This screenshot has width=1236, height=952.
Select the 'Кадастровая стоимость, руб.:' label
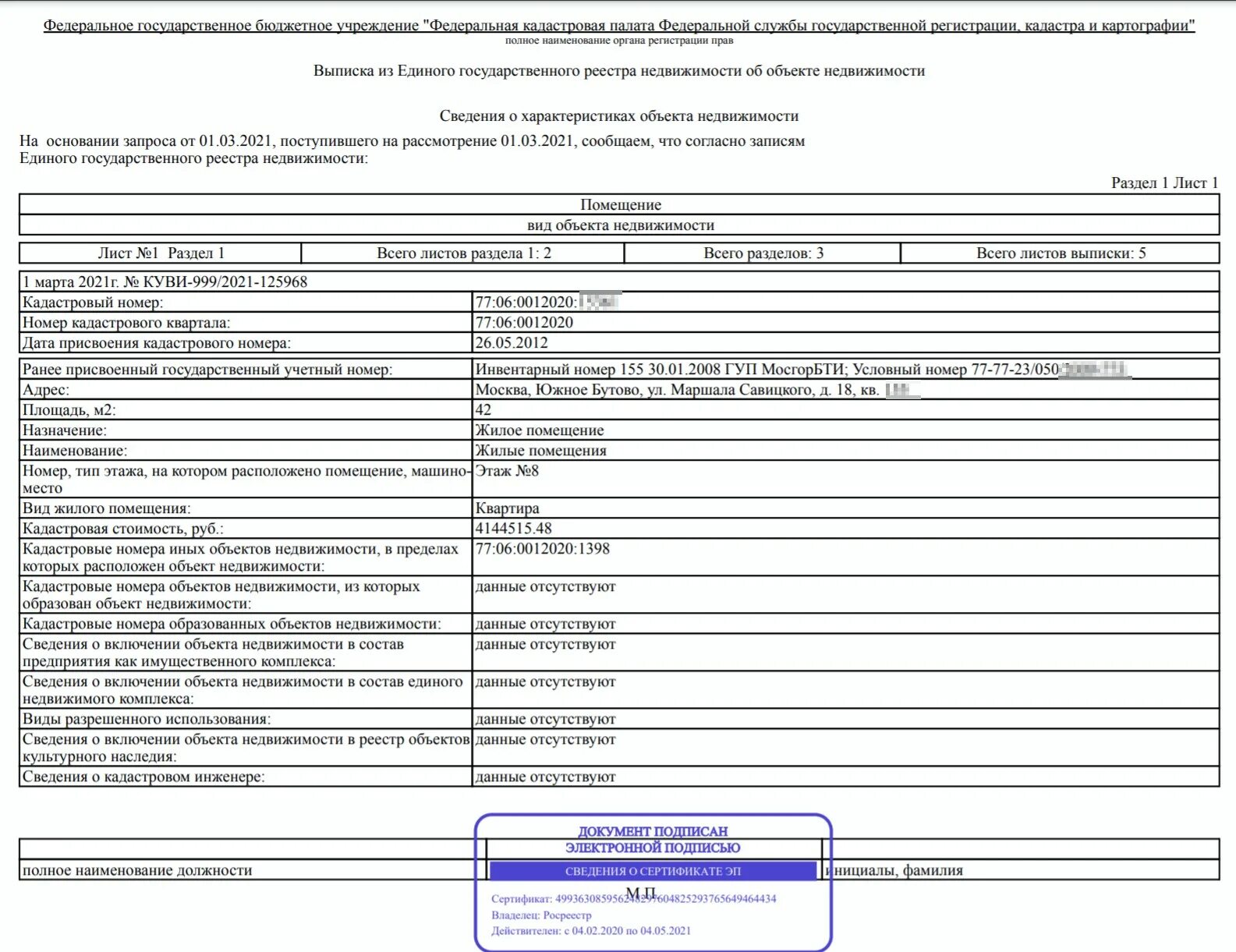coord(123,529)
